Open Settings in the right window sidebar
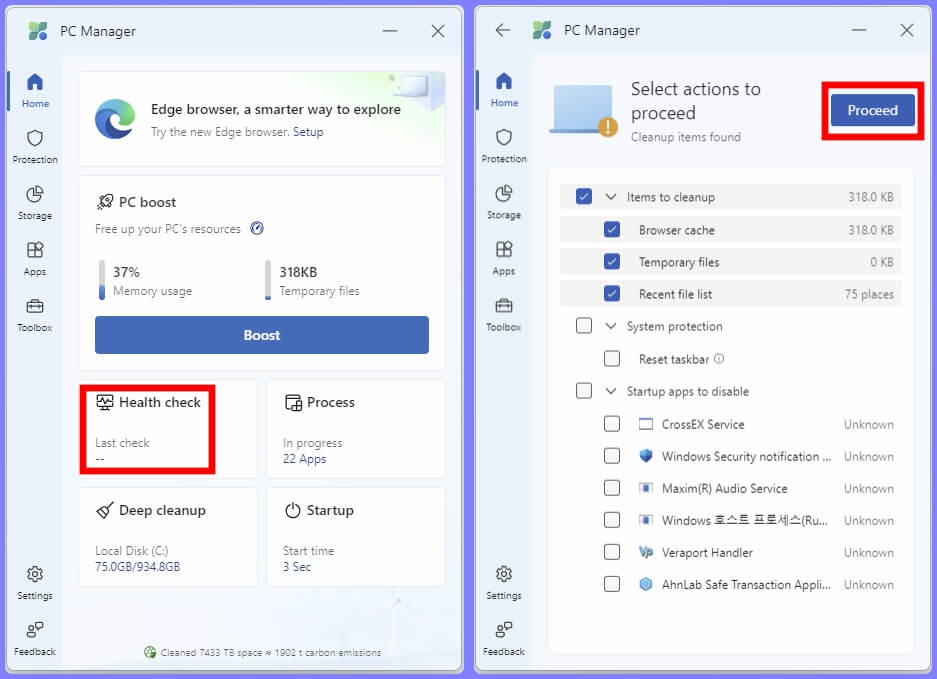 pos(504,583)
